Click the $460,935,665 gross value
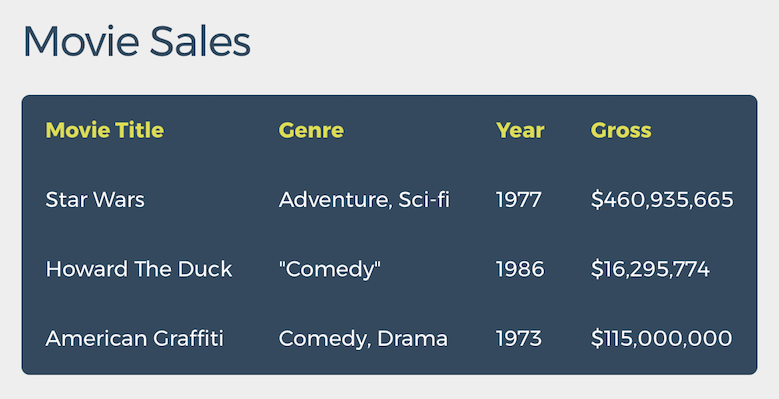Screen dimensions: 779x399 point(662,200)
